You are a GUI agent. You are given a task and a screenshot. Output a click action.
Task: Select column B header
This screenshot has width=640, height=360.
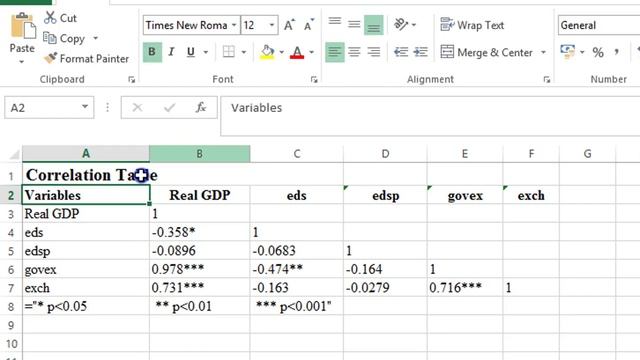point(200,154)
